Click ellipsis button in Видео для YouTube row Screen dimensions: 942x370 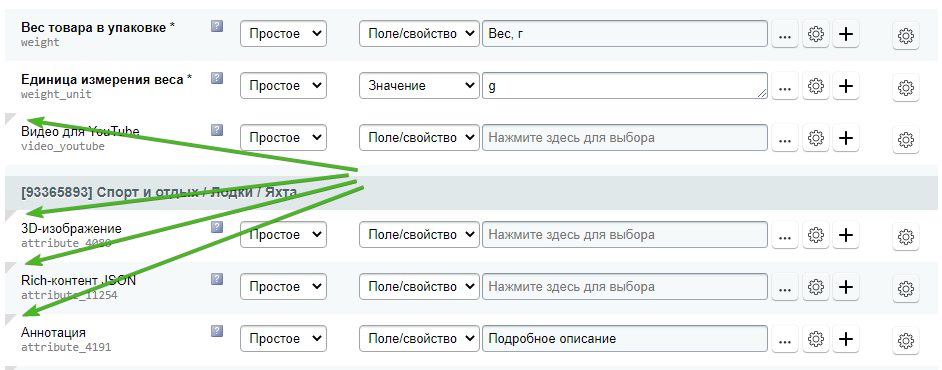point(784,138)
